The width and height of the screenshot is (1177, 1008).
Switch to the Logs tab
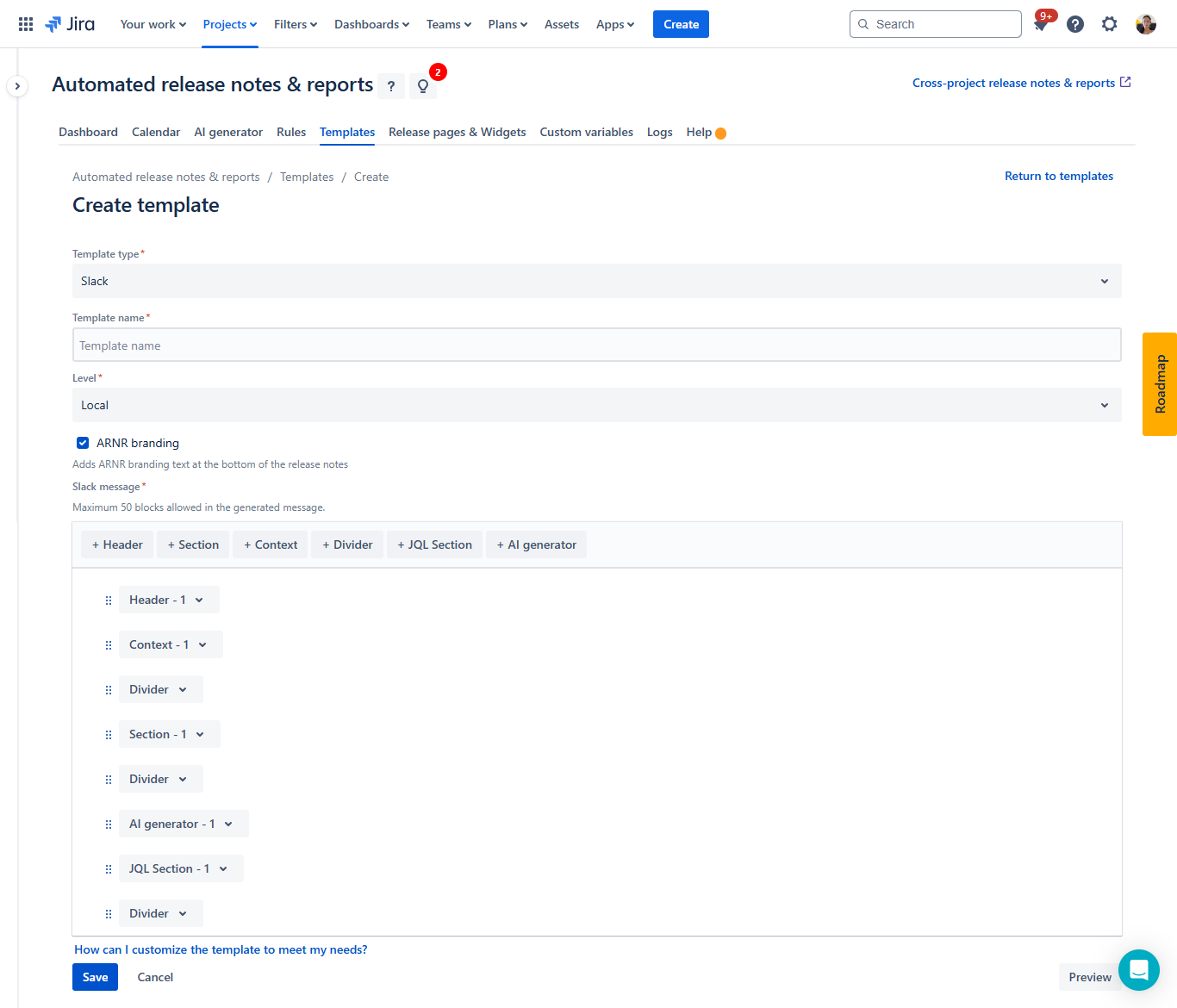(660, 132)
